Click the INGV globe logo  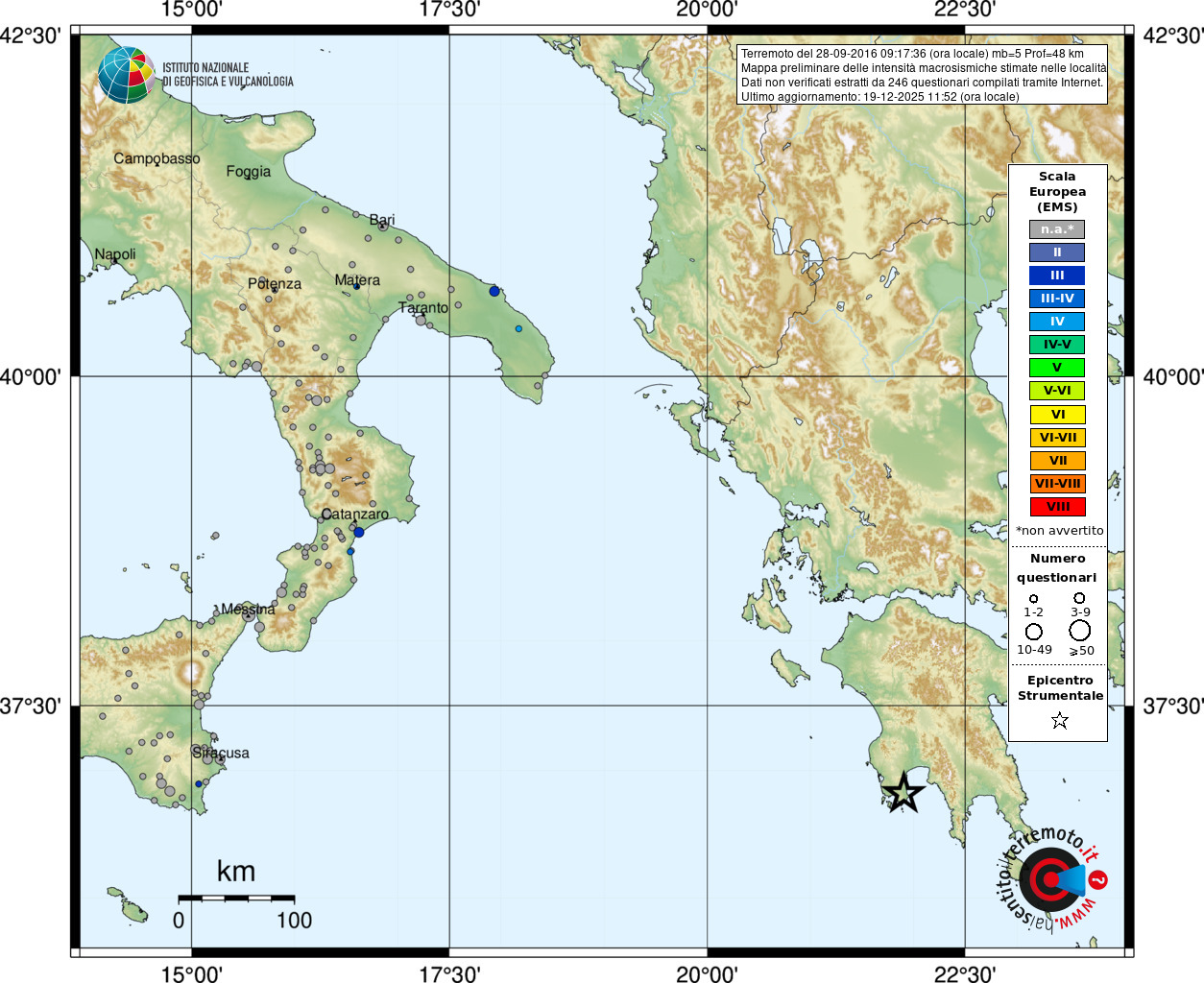127,75
